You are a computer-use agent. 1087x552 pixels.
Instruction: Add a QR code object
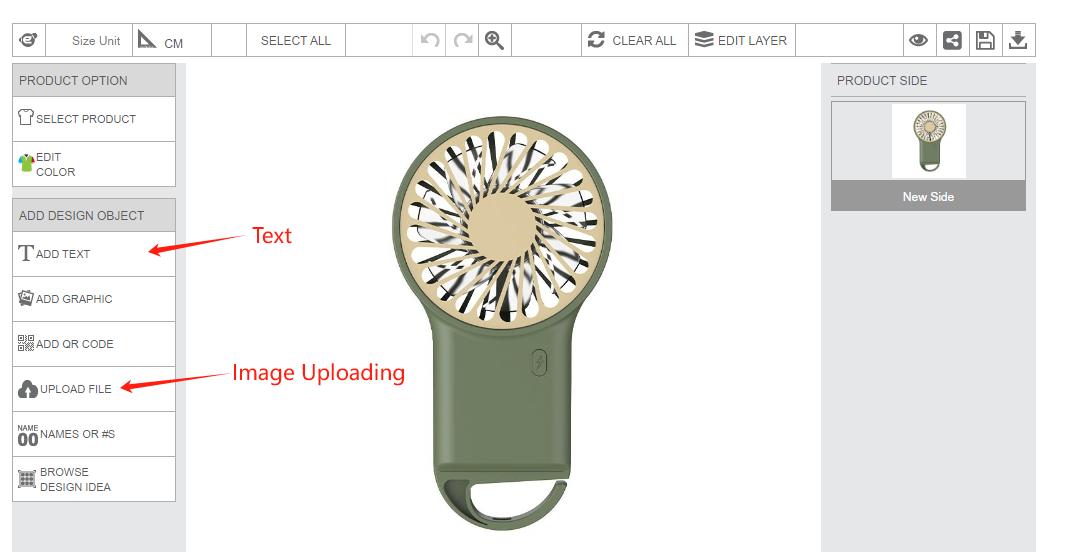click(x=94, y=344)
